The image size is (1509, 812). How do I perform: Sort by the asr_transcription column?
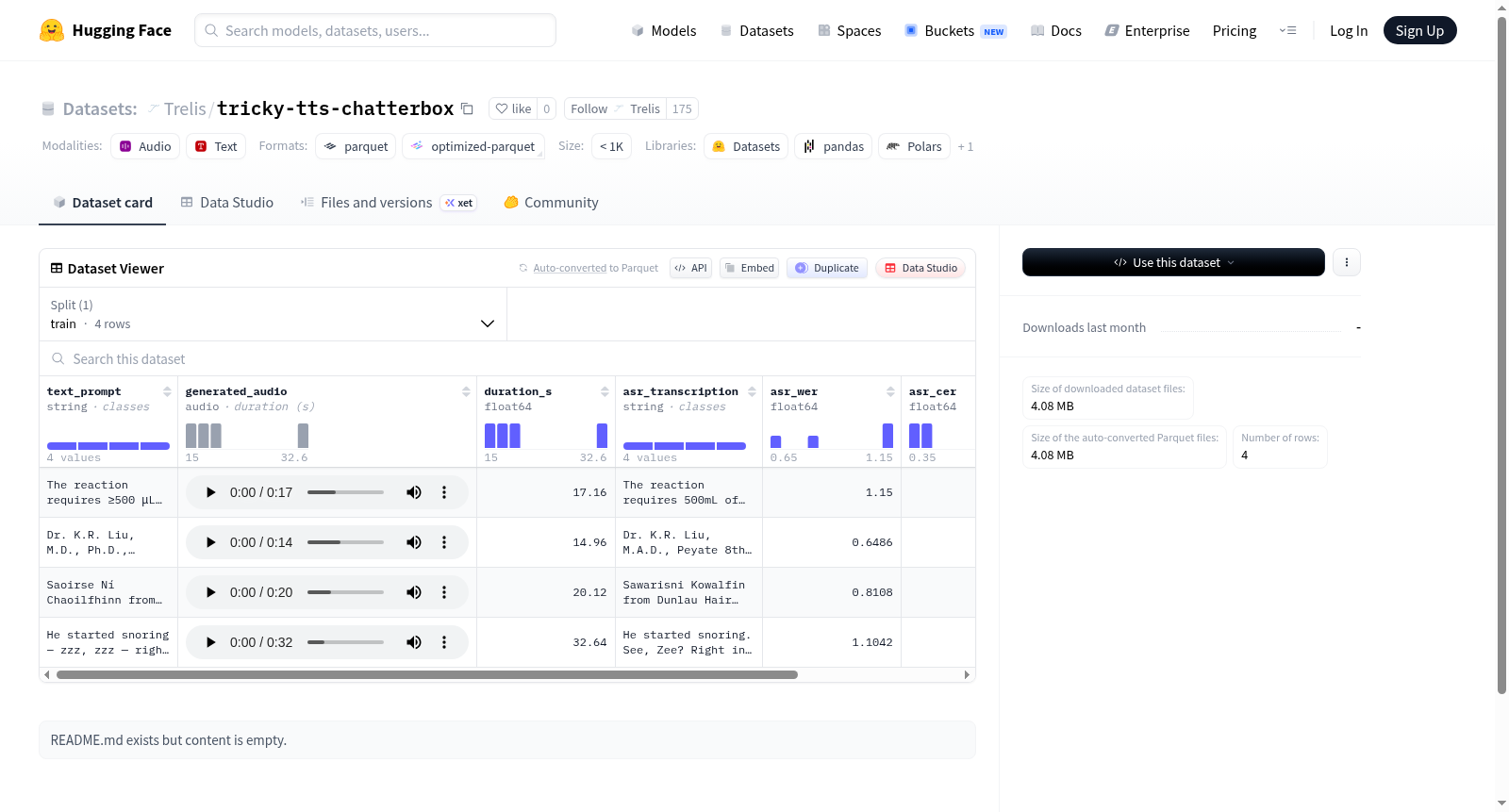[x=752, y=391]
